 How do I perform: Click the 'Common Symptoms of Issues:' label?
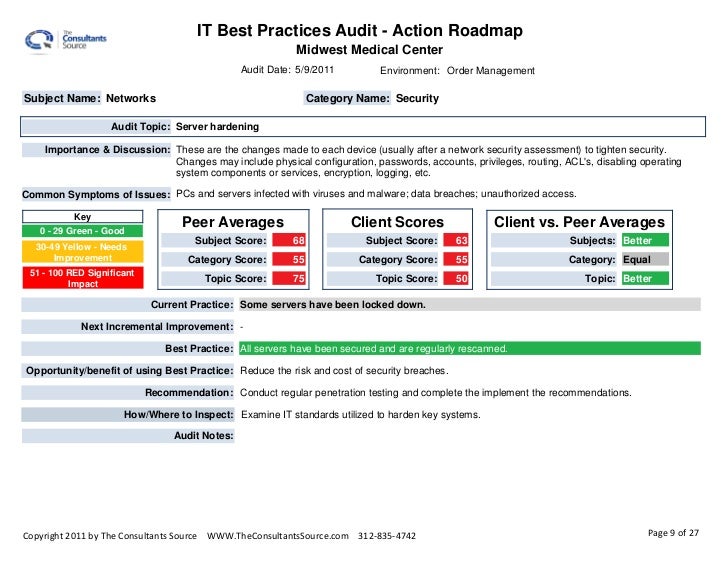click(96, 194)
